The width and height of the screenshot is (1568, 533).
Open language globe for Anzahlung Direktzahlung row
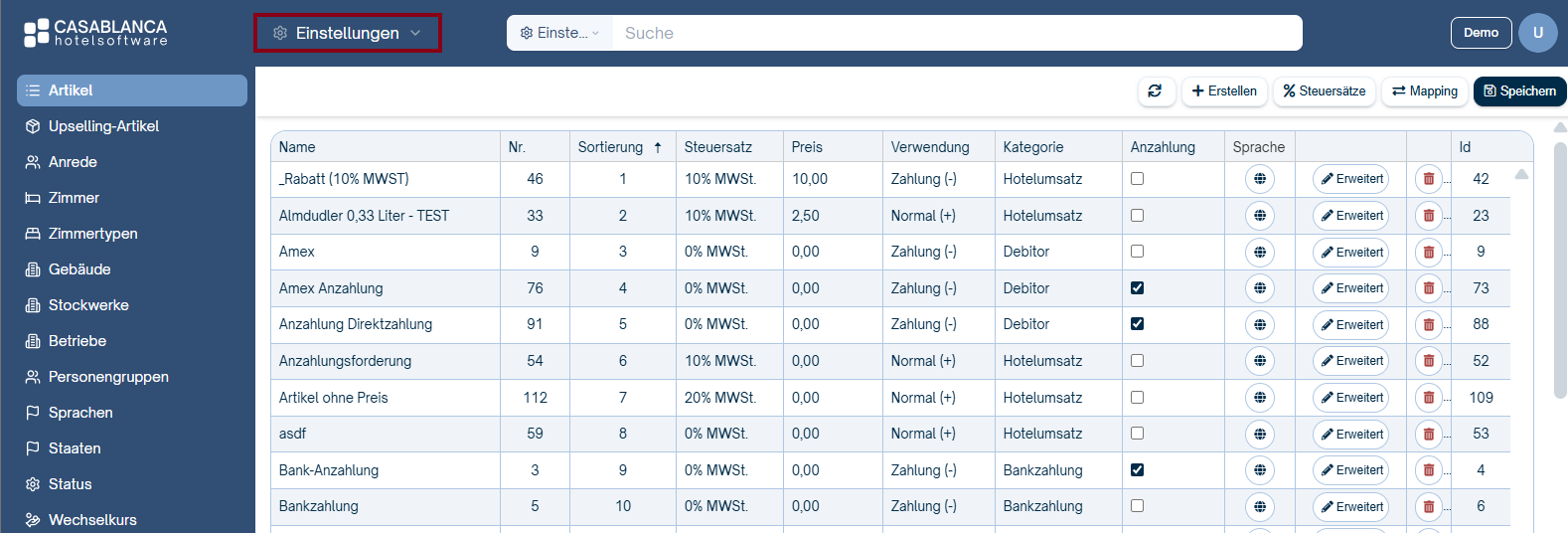coord(1259,324)
